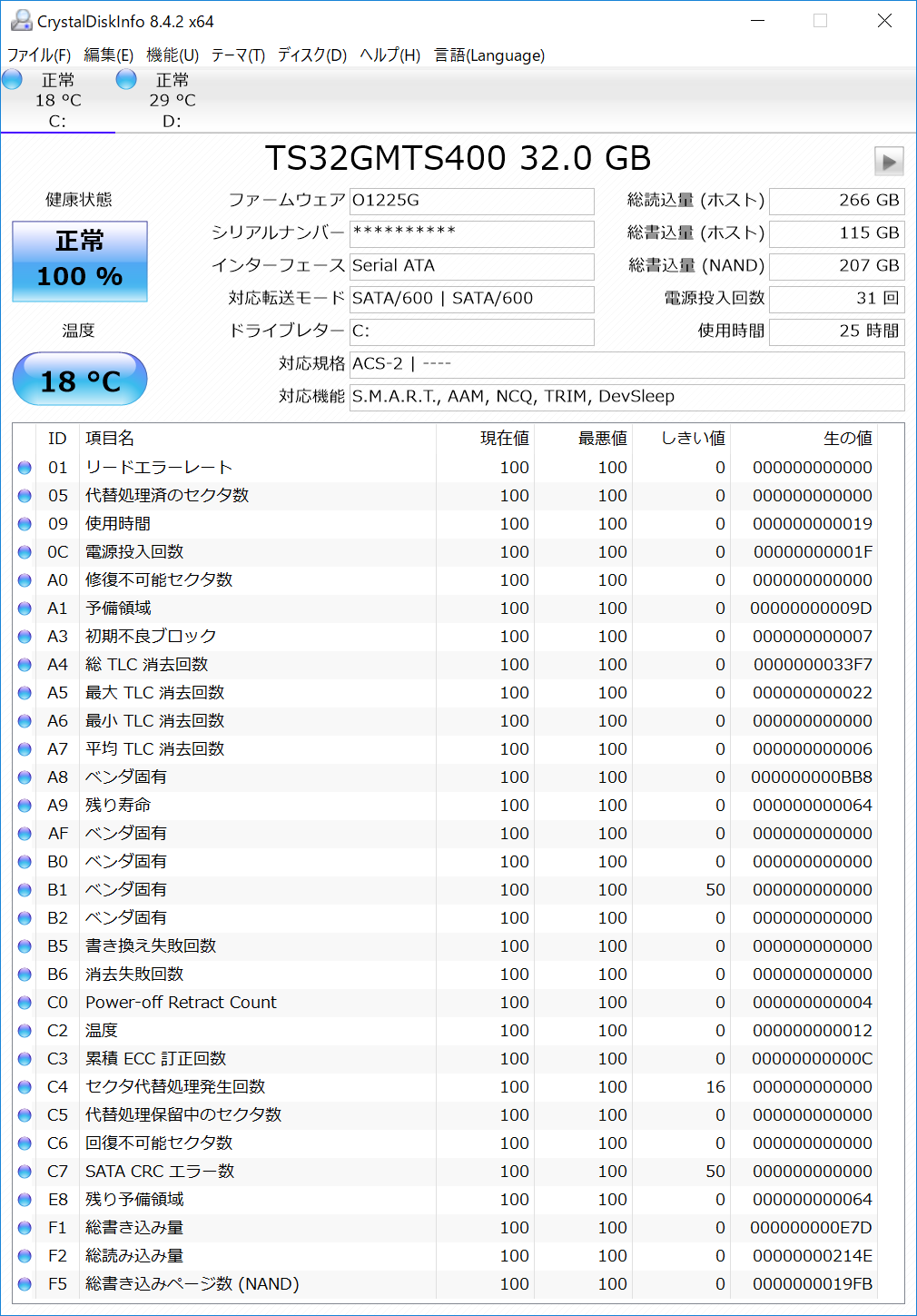Click the next disk arrow button

(888, 162)
